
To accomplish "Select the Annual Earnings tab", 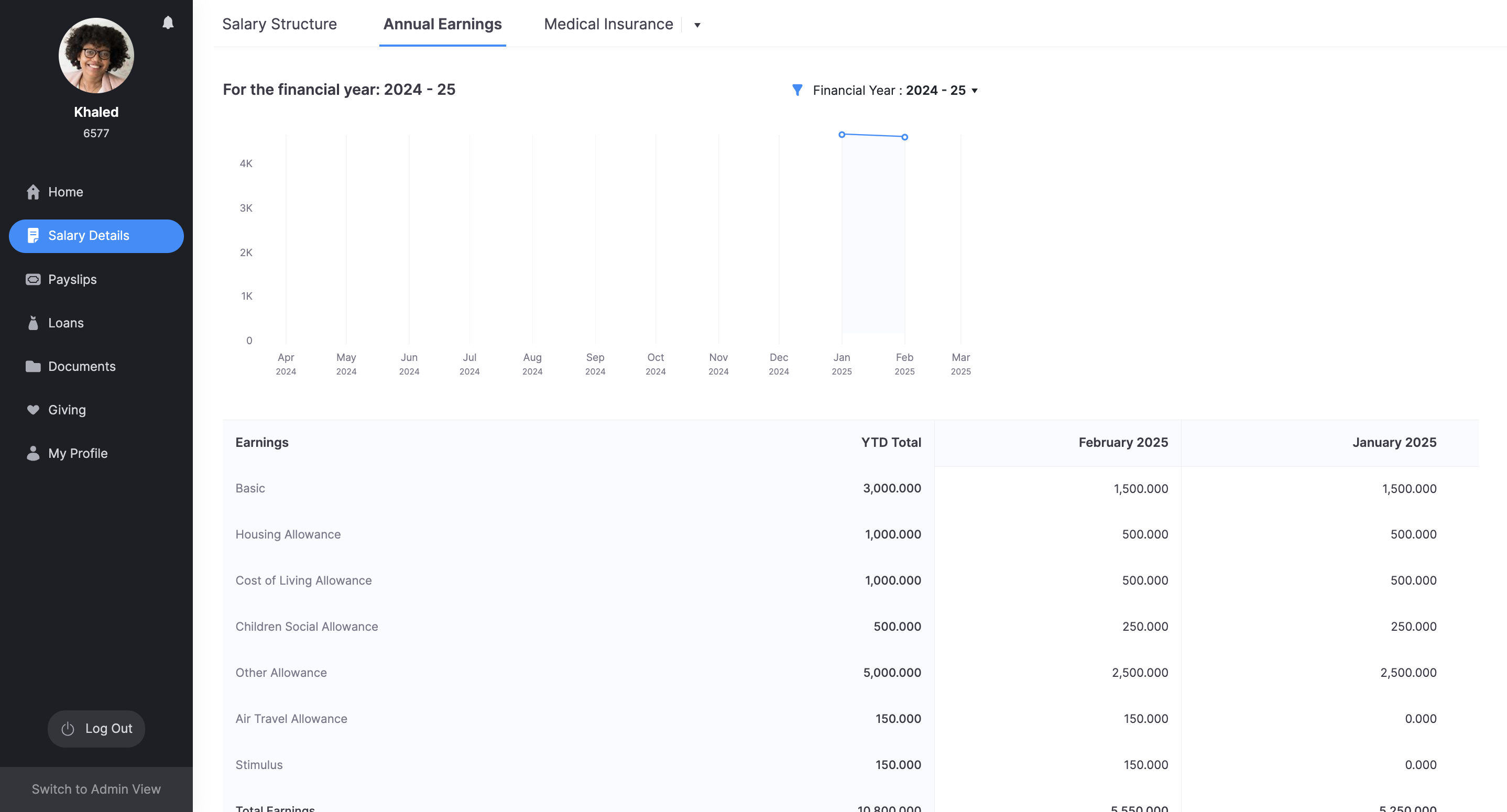I will pyautogui.click(x=442, y=24).
